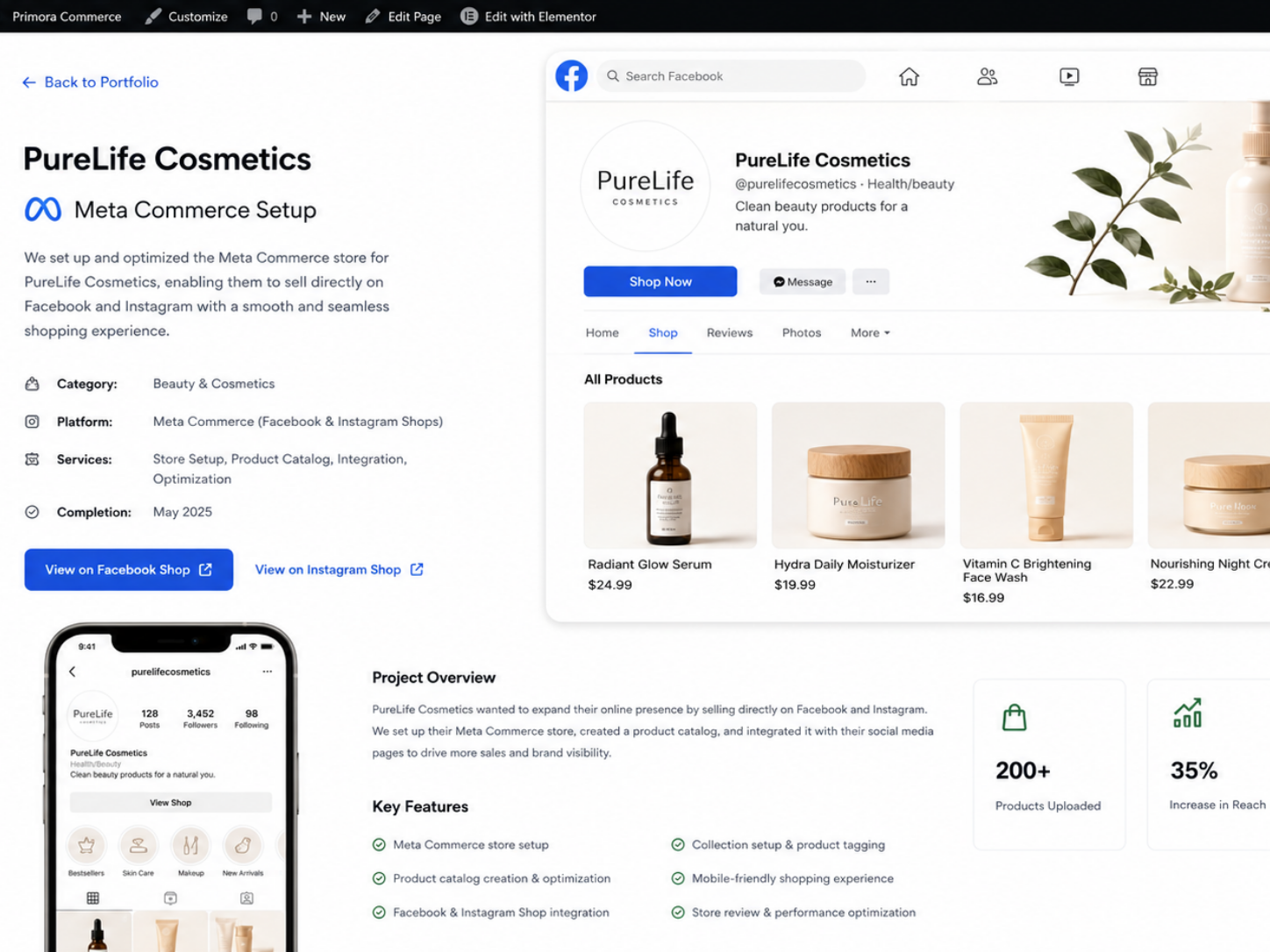Tap the phone back chevron icon
Image resolution: width=1270 pixels, height=952 pixels.
(x=73, y=671)
